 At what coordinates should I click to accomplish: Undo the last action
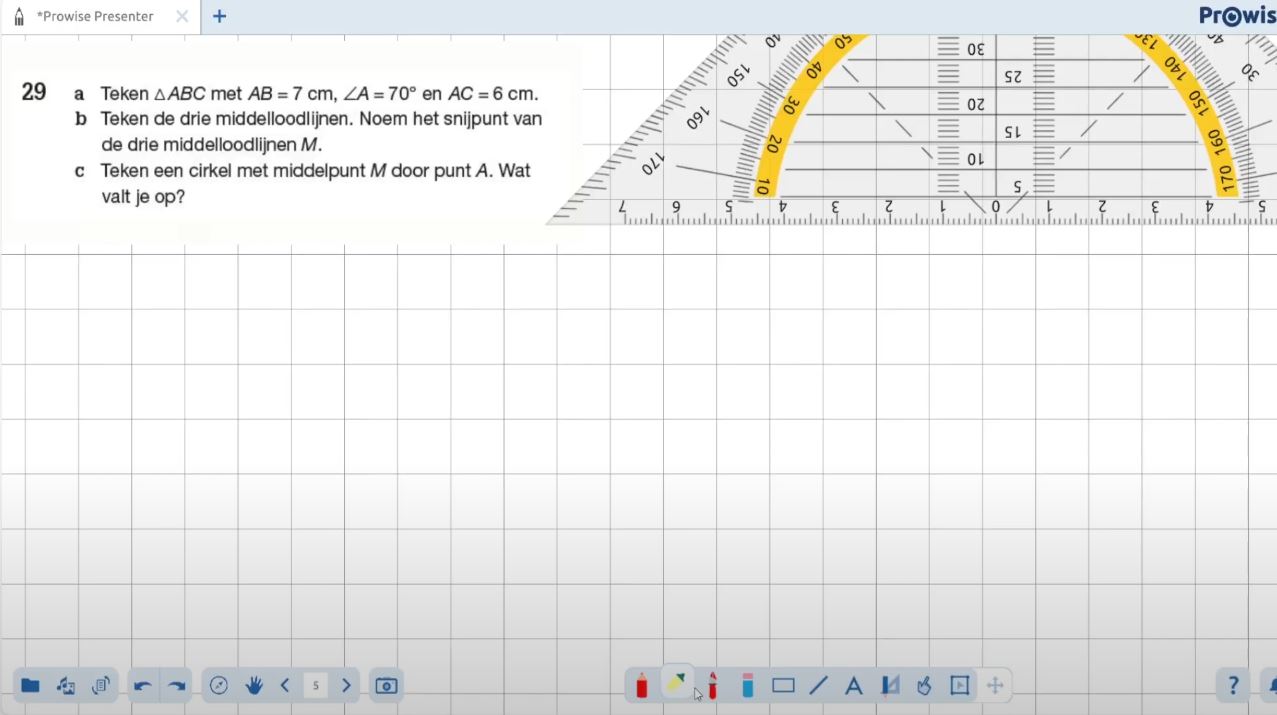[142, 686]
